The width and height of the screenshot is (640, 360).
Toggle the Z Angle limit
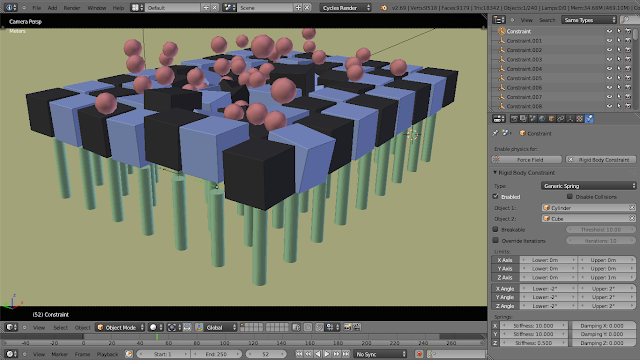tap(505, 306)
